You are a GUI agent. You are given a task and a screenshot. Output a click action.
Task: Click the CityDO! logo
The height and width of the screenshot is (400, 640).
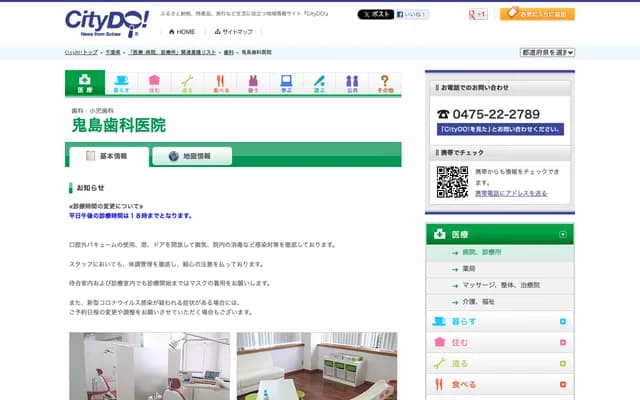pyautogui.click(x=107, y=24)
